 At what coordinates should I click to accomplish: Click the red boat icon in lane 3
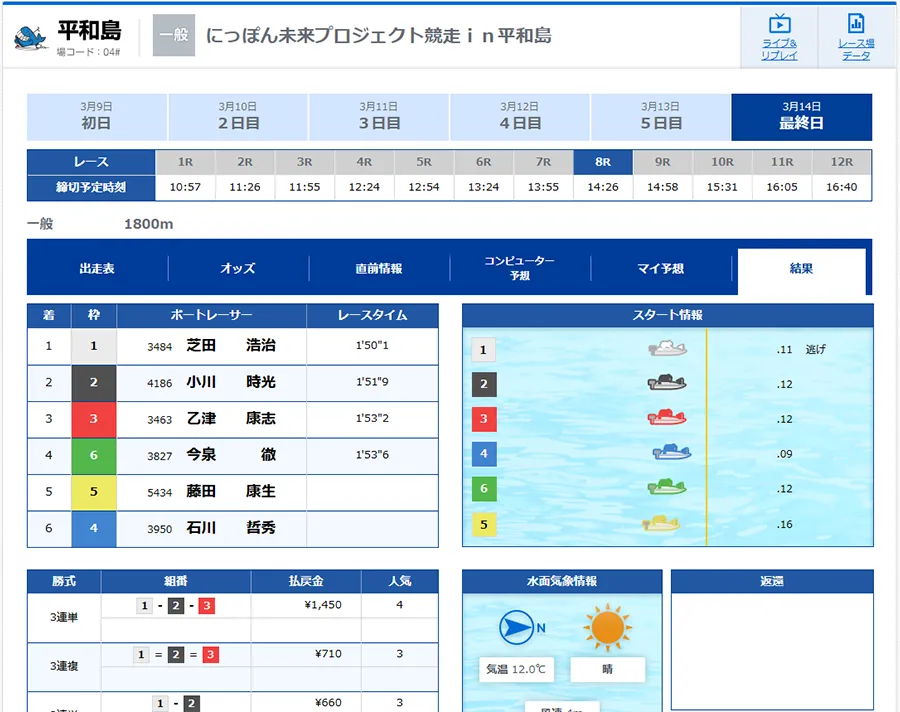pos(666,418)
